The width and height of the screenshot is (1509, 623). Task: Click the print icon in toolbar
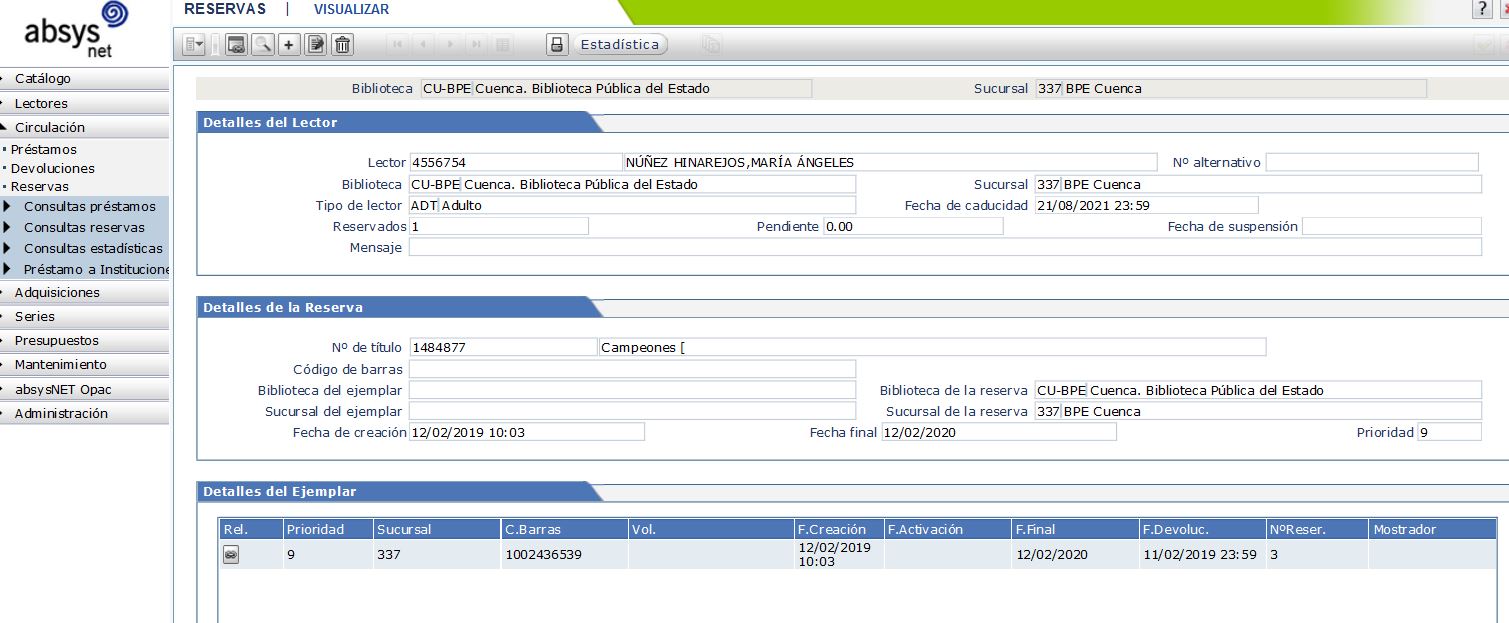pos(557,44)
